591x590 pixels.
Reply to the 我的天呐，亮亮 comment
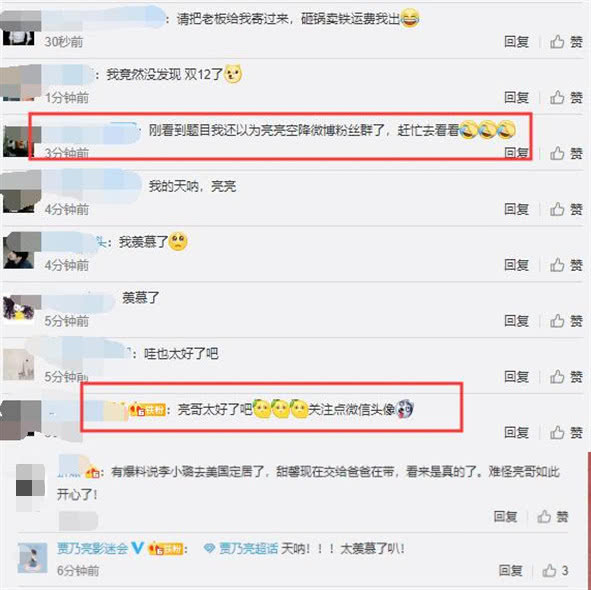tap(516, 209)
